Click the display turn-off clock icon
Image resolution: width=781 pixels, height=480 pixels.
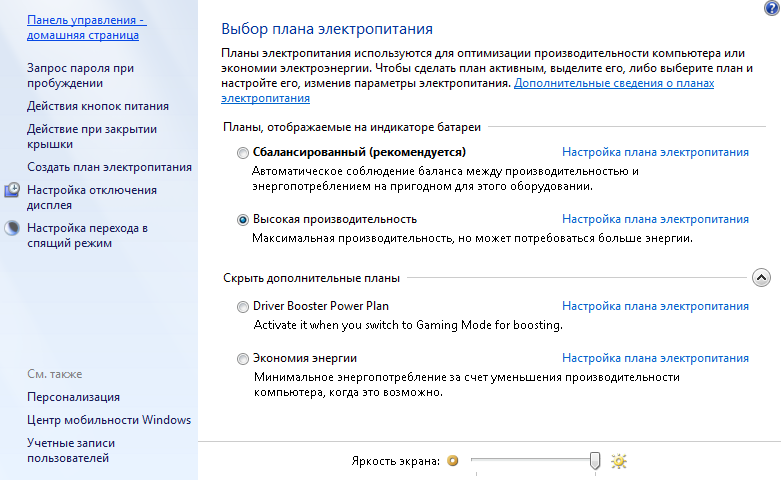(12, 190)
